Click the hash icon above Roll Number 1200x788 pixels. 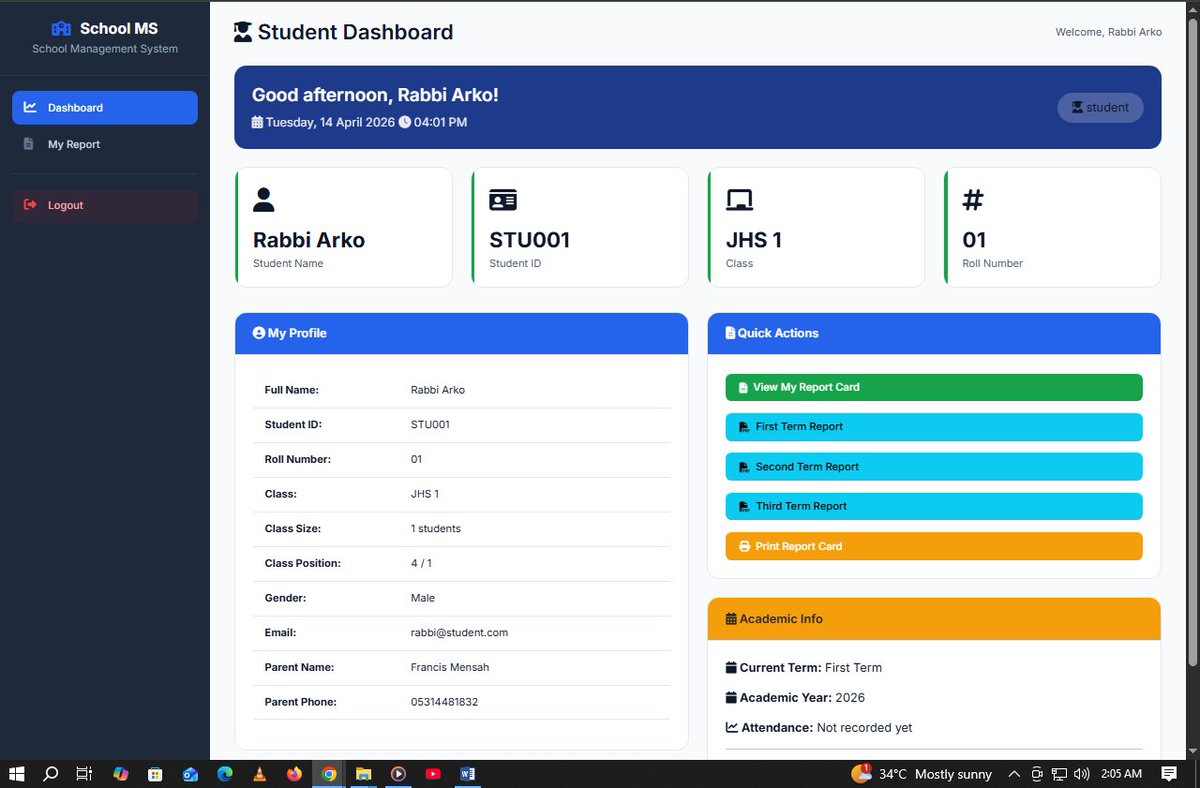point(973,200)
